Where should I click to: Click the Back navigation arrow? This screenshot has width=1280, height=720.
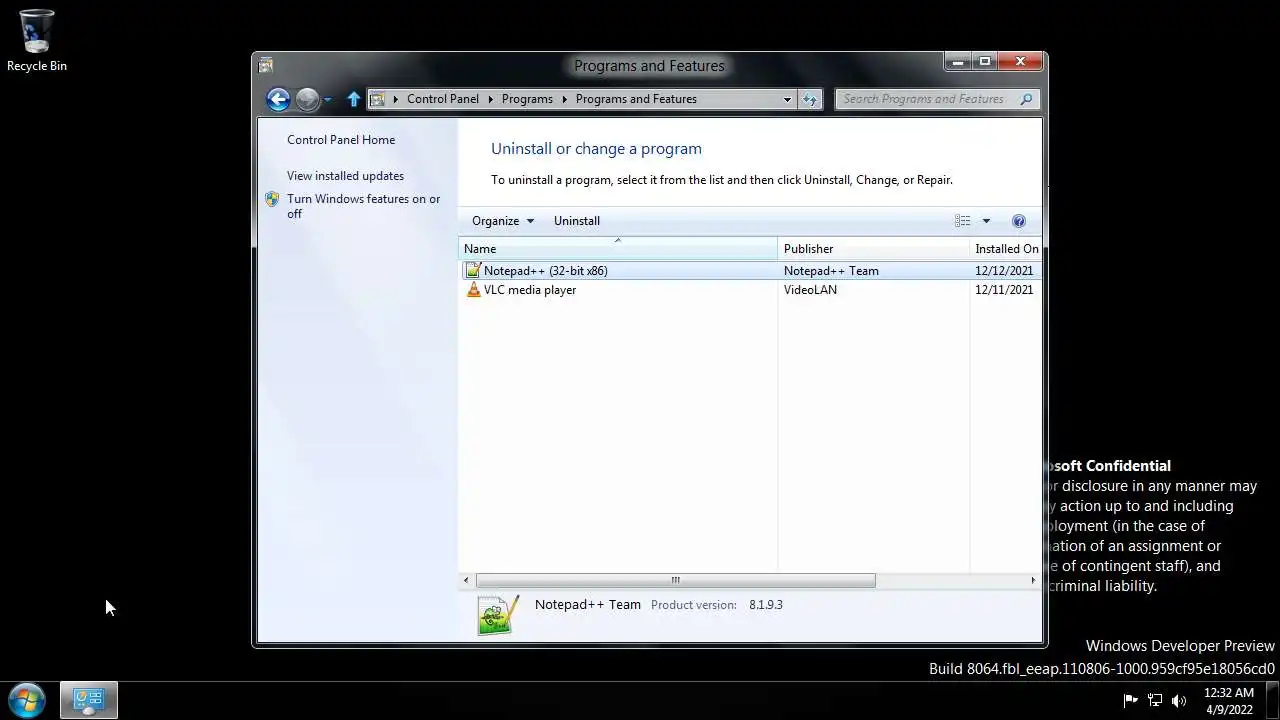pyautogui.click(x=278, y=99)
